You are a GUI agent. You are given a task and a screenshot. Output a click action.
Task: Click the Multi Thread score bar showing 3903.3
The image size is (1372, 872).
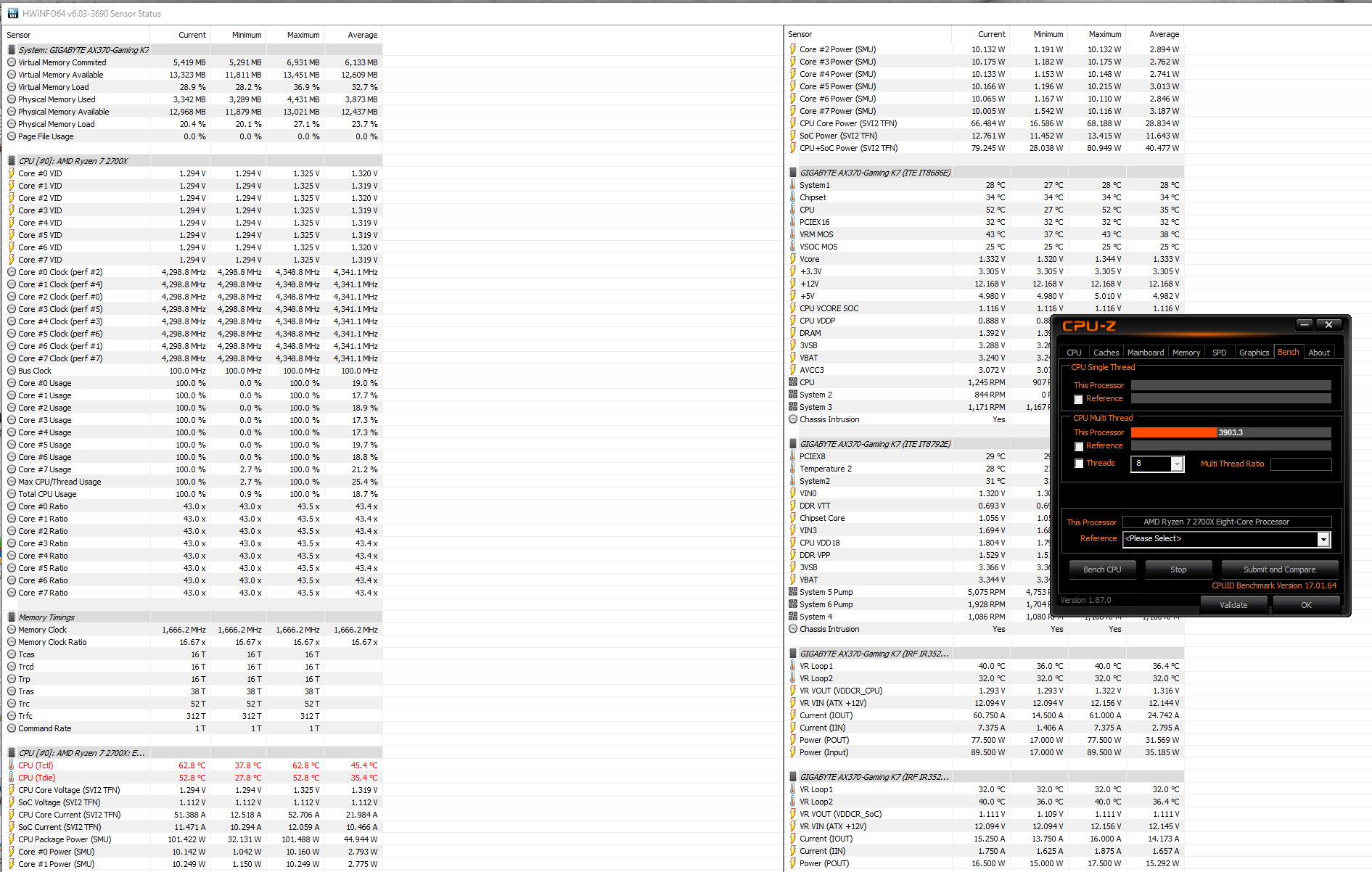pyautogui.click(x=1231, y=432)
